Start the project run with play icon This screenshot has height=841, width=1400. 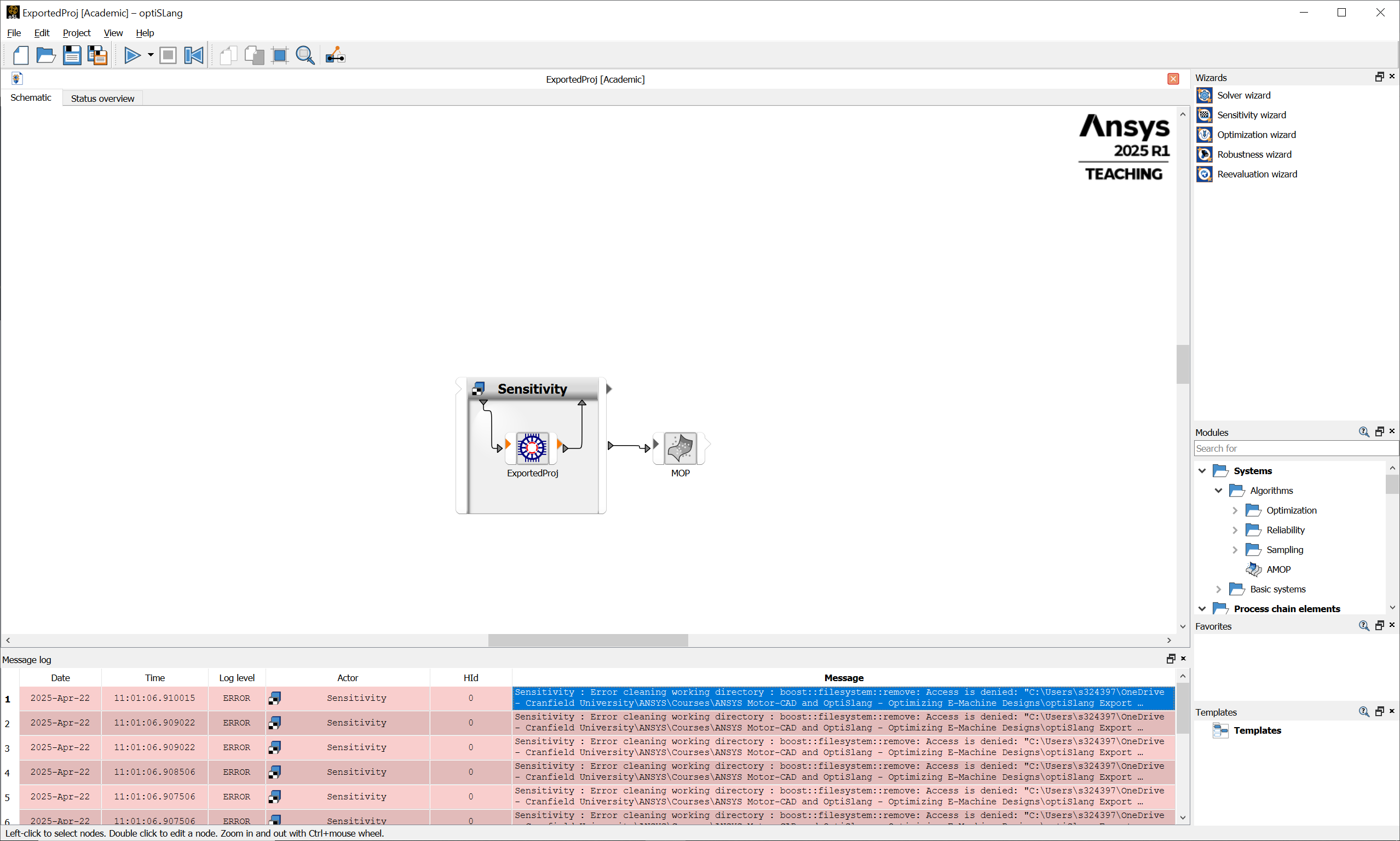132,55
